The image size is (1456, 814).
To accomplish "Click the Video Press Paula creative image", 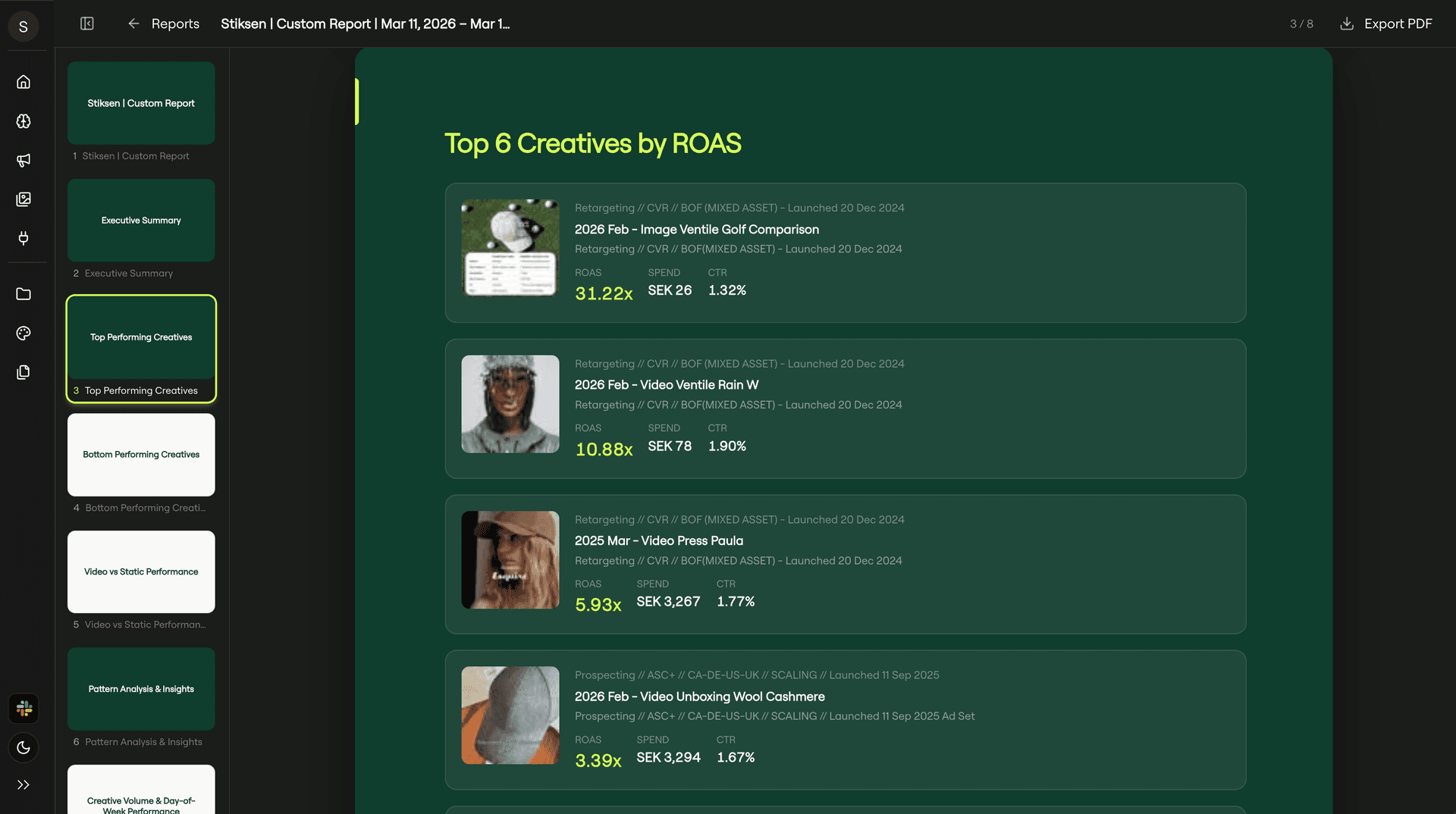I will [510, 560].
